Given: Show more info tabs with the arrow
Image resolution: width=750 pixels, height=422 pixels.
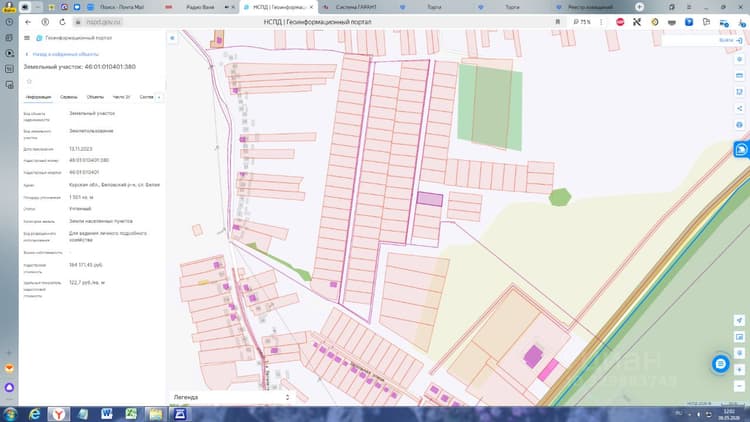Looking at the screenshot, I should click(x=159, y=97).
